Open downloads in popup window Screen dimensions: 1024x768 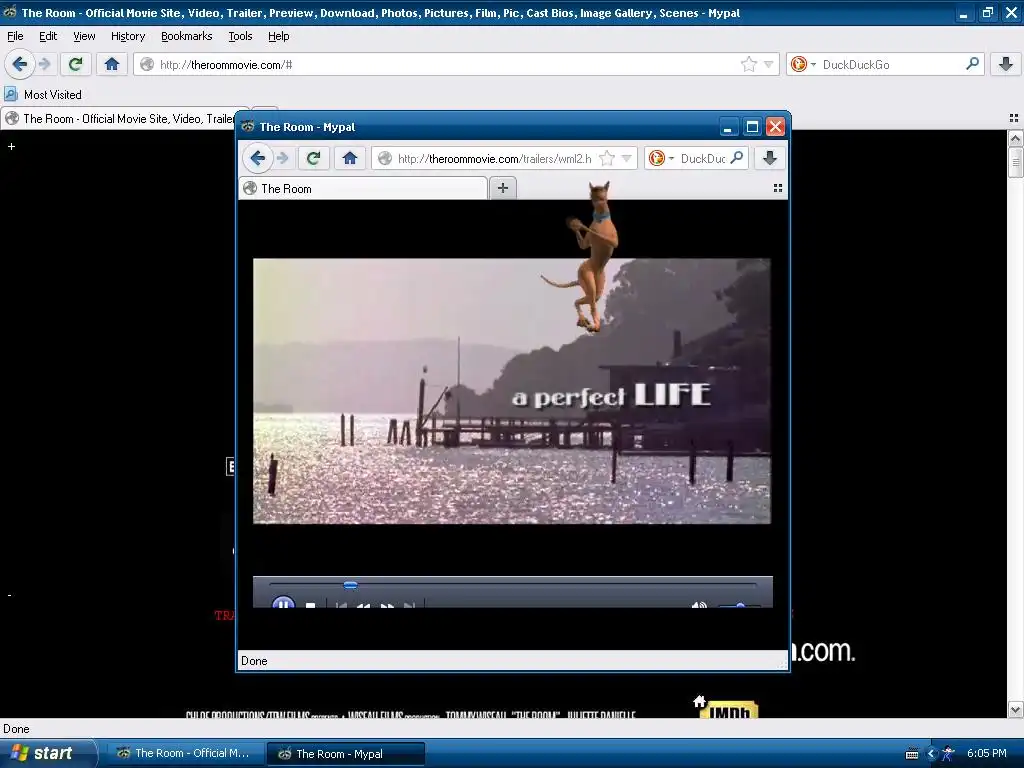coord(770,158)
